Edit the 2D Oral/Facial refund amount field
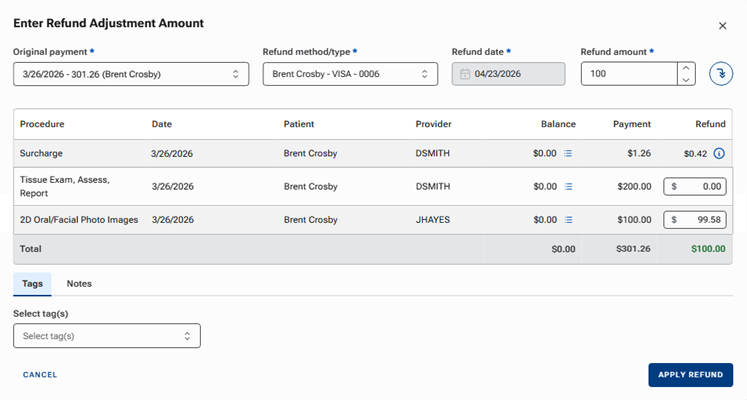 (x=695, y=220)
